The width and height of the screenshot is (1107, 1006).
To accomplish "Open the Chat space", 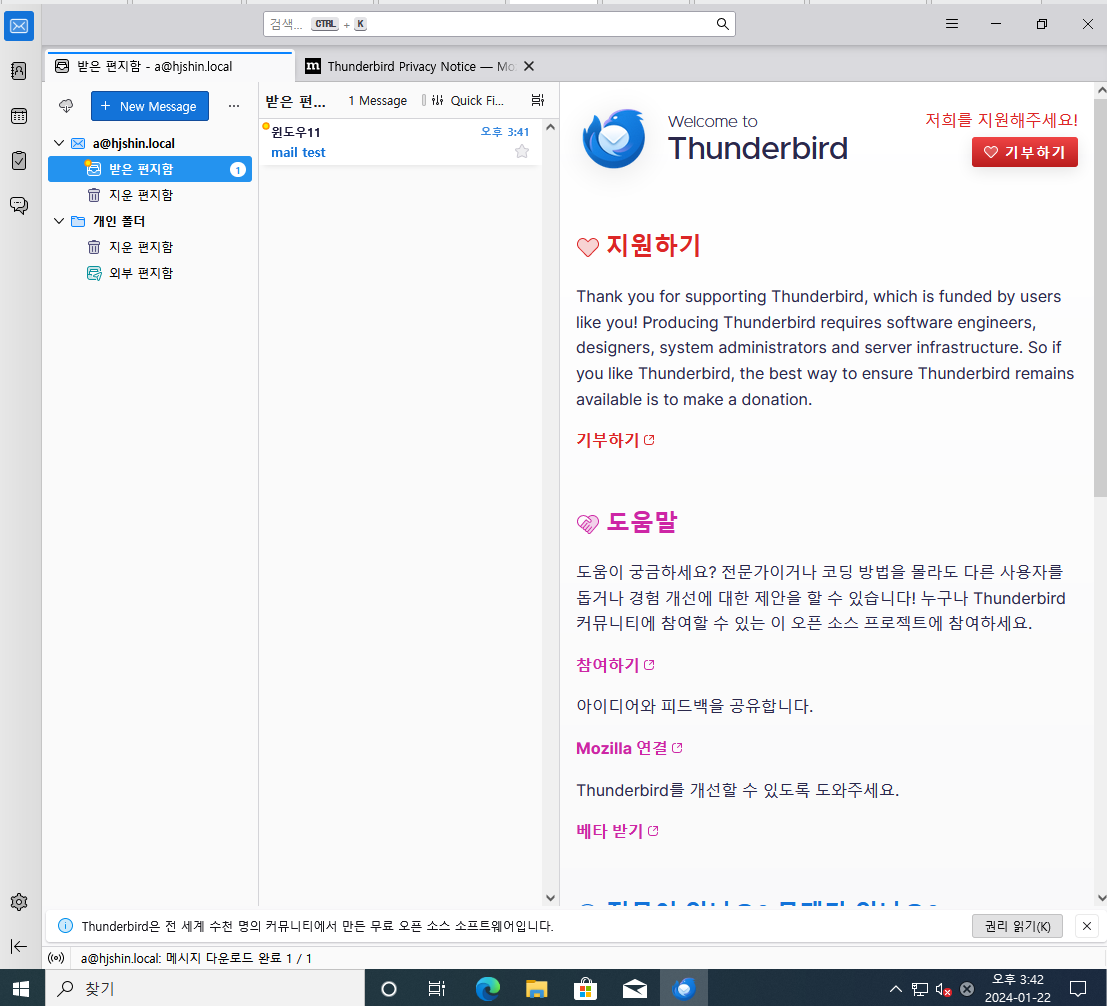I will 19,205.
